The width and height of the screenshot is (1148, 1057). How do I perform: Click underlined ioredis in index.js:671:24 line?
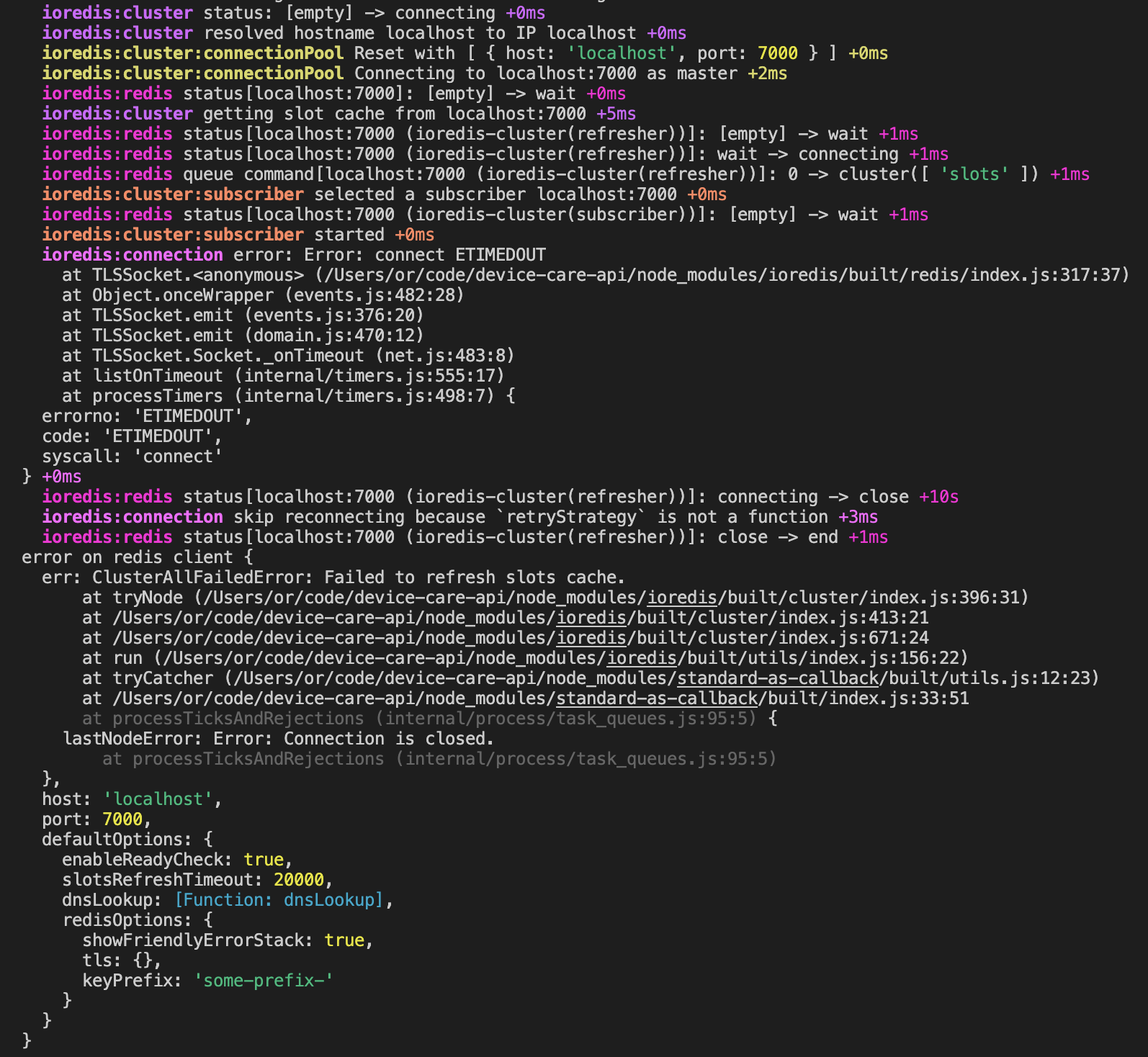591,638
